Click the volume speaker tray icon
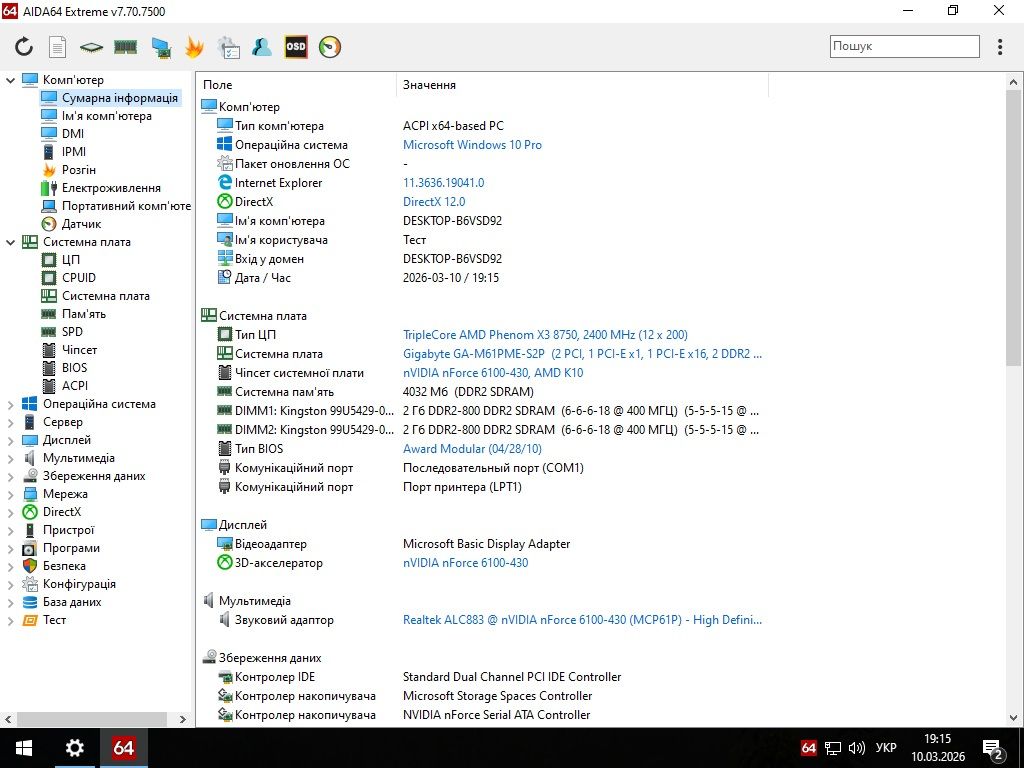The height and width of the screenshot is (768, 1024). pos(856,748)
